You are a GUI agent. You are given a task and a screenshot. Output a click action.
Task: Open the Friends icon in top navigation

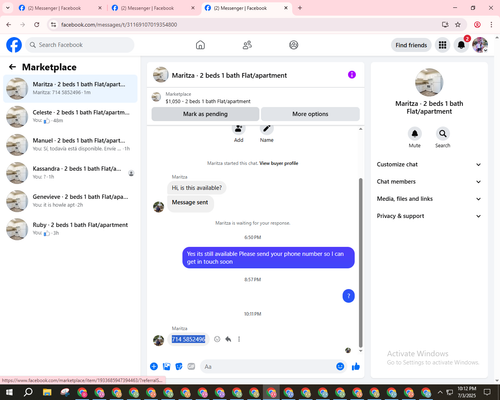(247, 45)
